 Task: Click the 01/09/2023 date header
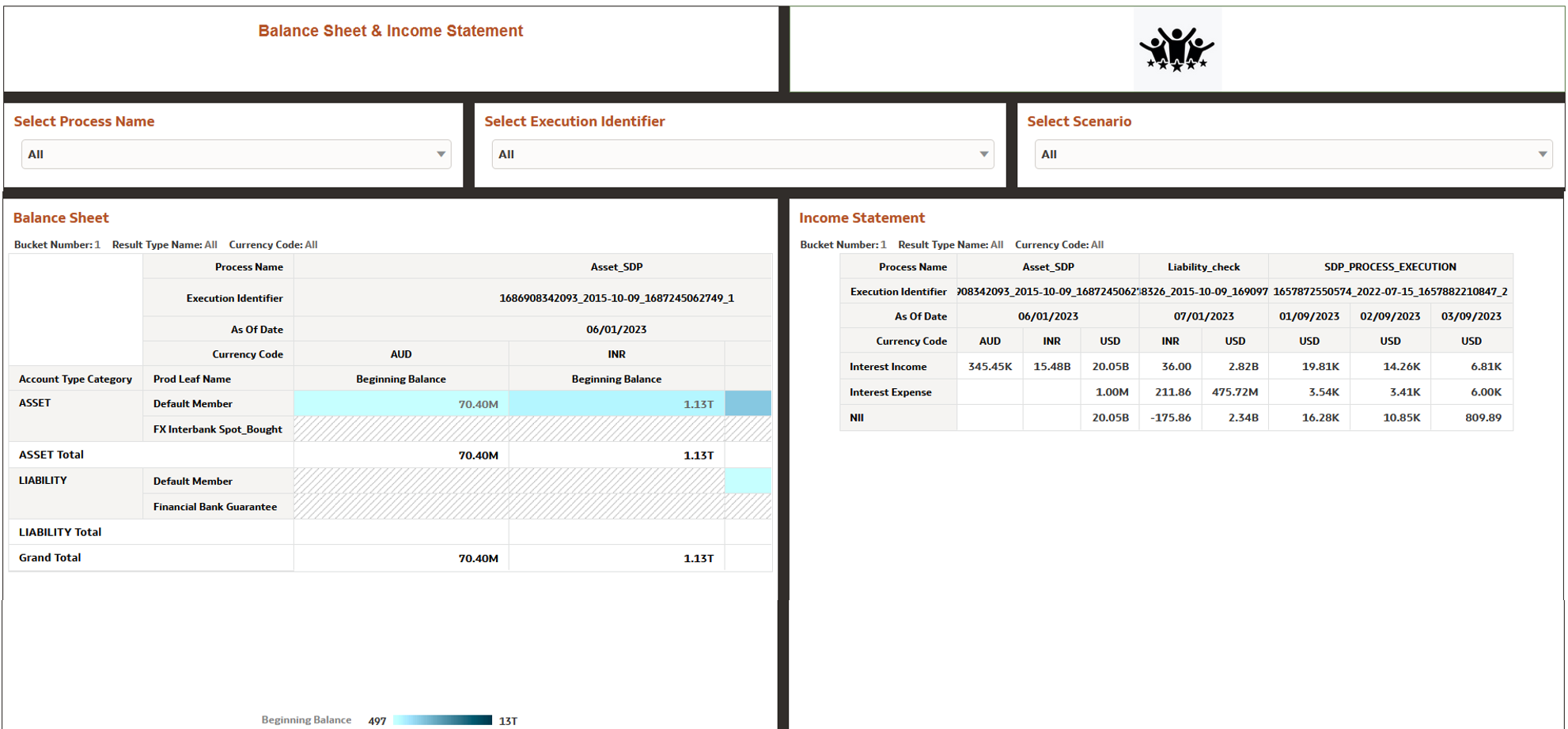pyautogui.click(x=1309, y=316)
